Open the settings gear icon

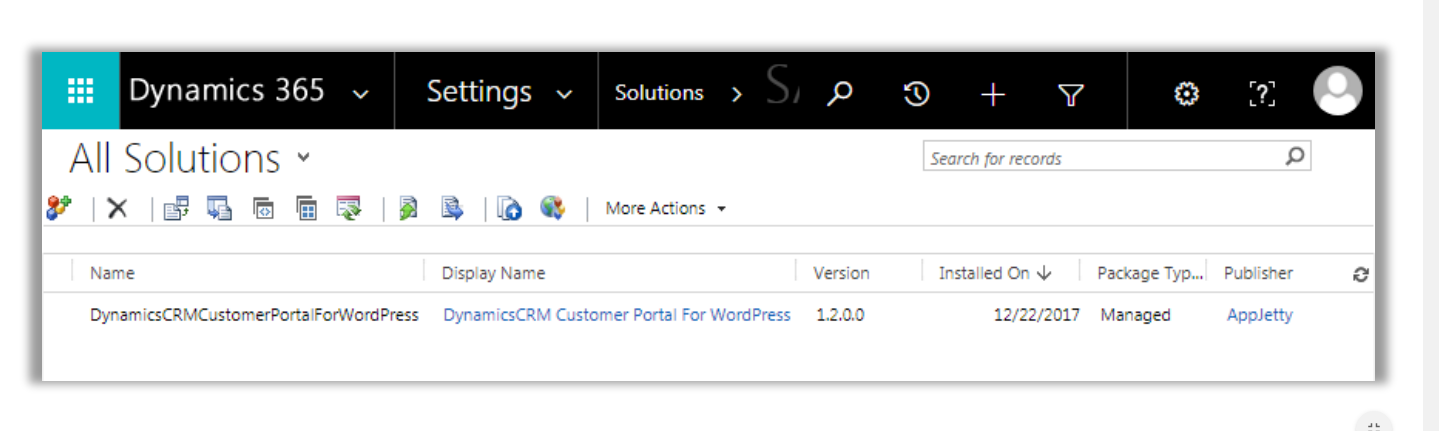1186,93
